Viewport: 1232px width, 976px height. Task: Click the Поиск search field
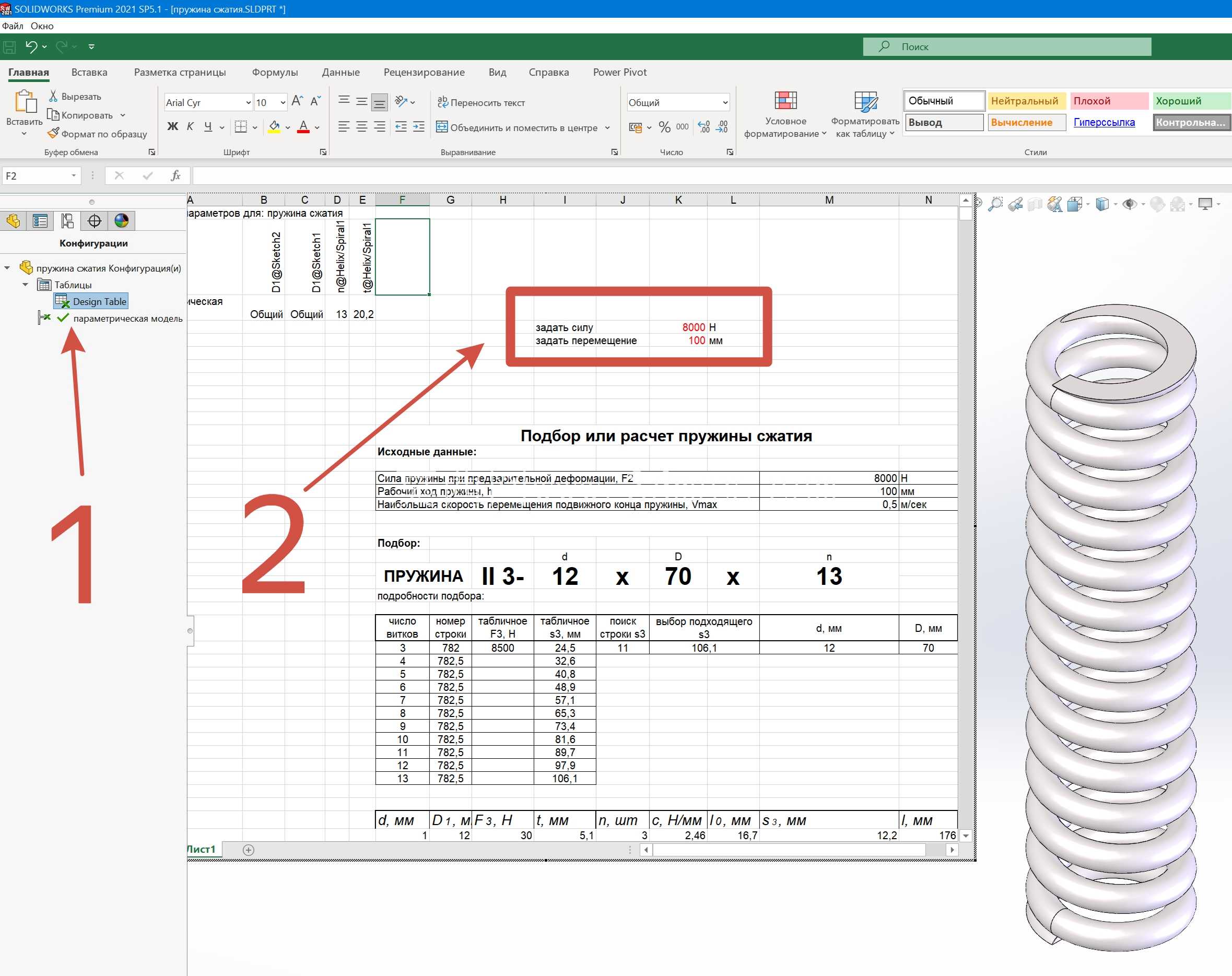pos(1007,47)
